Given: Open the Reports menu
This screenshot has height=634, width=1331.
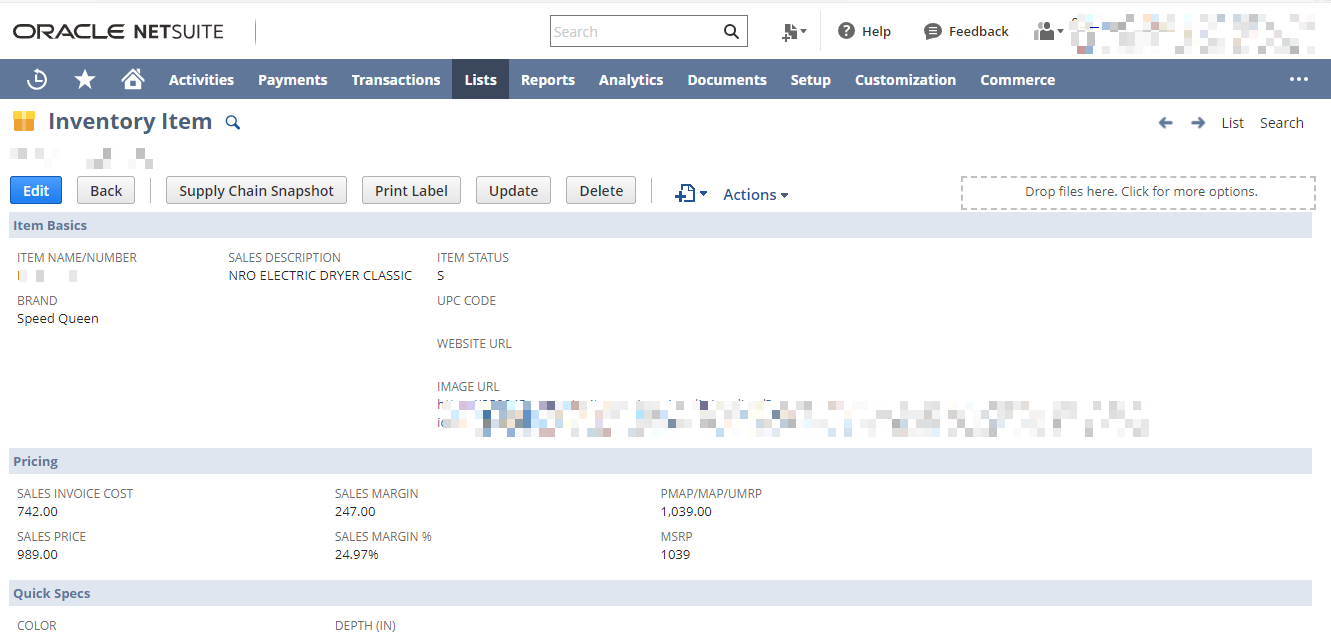Looking at the screenshot, I should [x=548, y=79].
